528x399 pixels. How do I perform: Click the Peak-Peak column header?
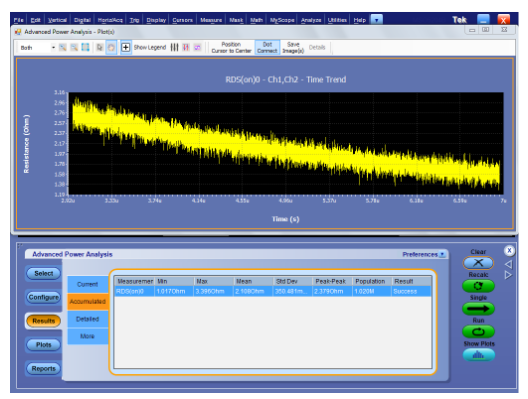(x=333, y=281)
